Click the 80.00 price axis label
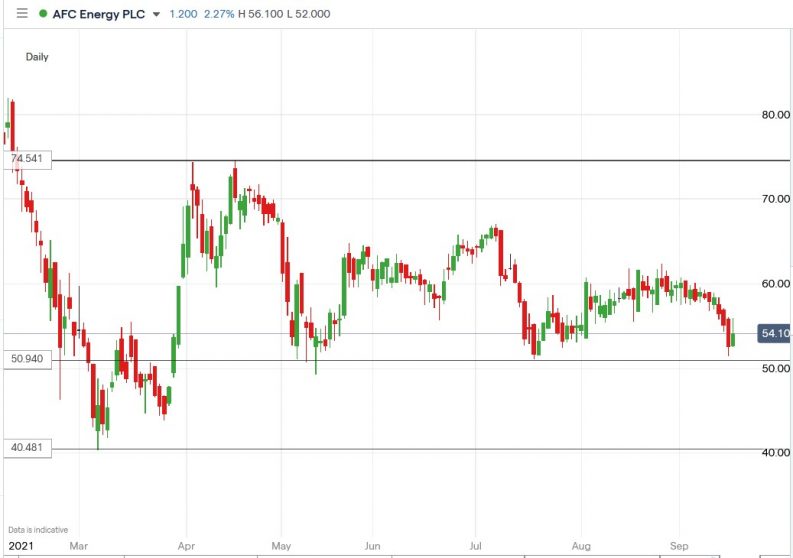 [776, 114]
